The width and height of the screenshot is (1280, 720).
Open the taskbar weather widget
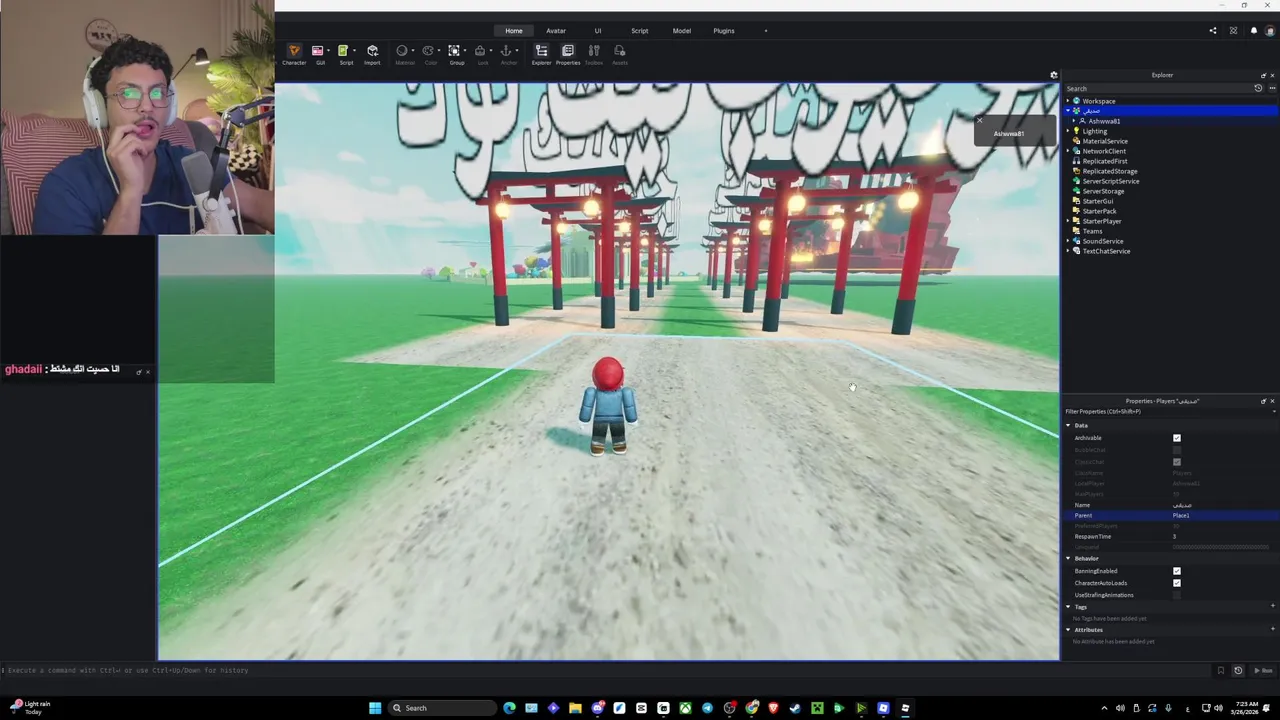30,707
